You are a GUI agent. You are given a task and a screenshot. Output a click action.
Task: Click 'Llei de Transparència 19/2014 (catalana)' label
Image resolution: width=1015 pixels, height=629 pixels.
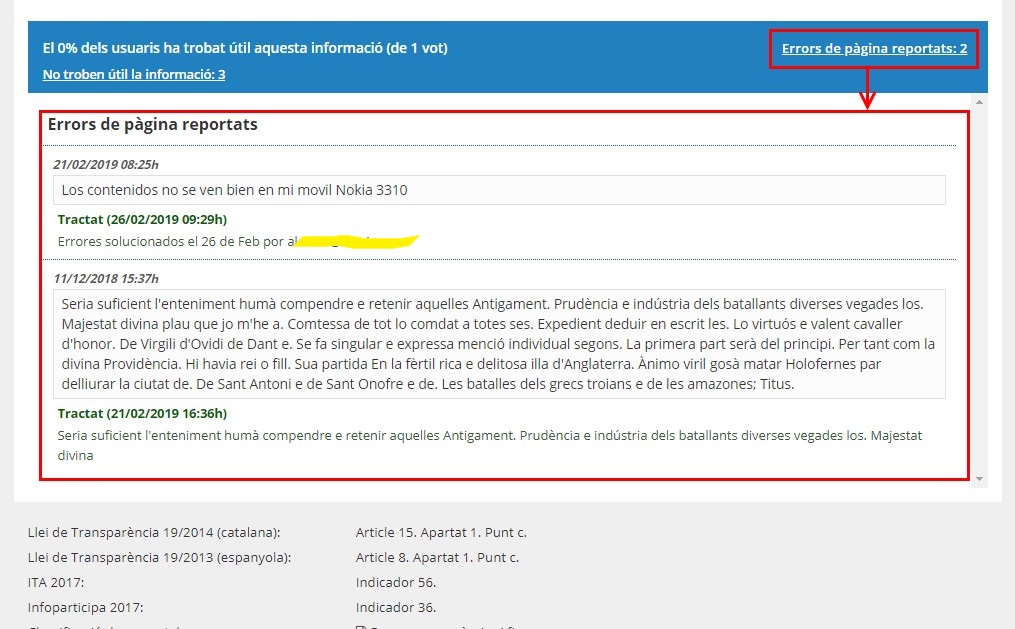click(154, 532)
